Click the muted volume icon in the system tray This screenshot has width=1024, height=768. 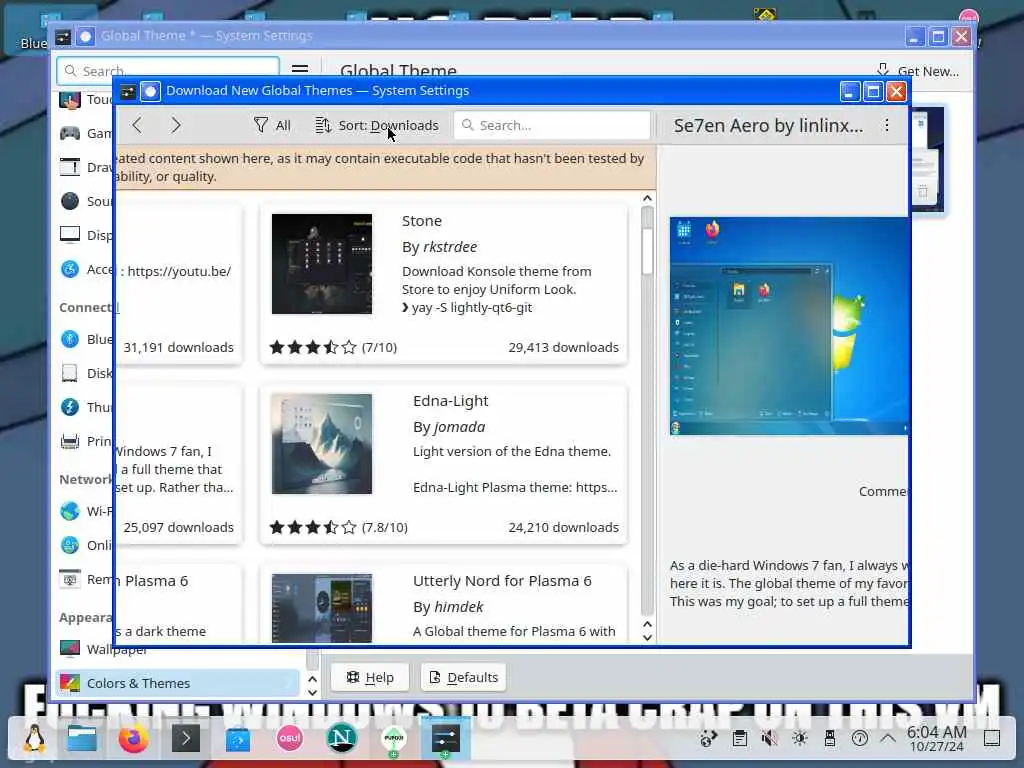[769, 739]
